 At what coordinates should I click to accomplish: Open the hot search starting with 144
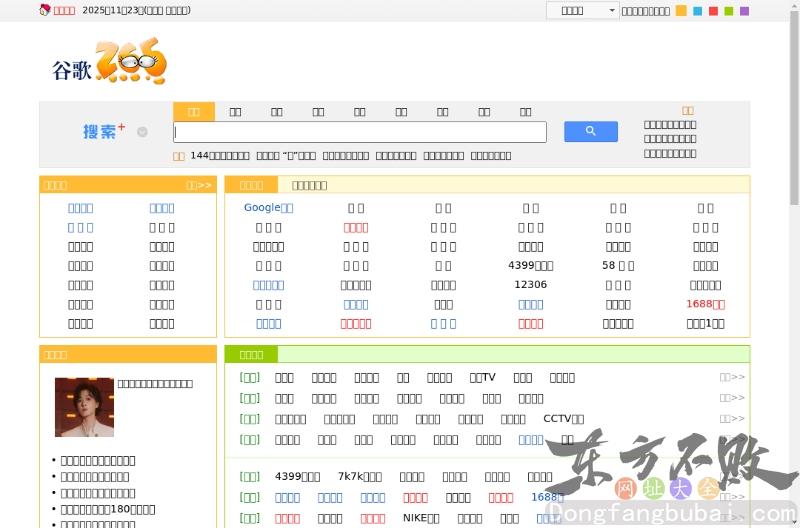[x=220, y=156]
